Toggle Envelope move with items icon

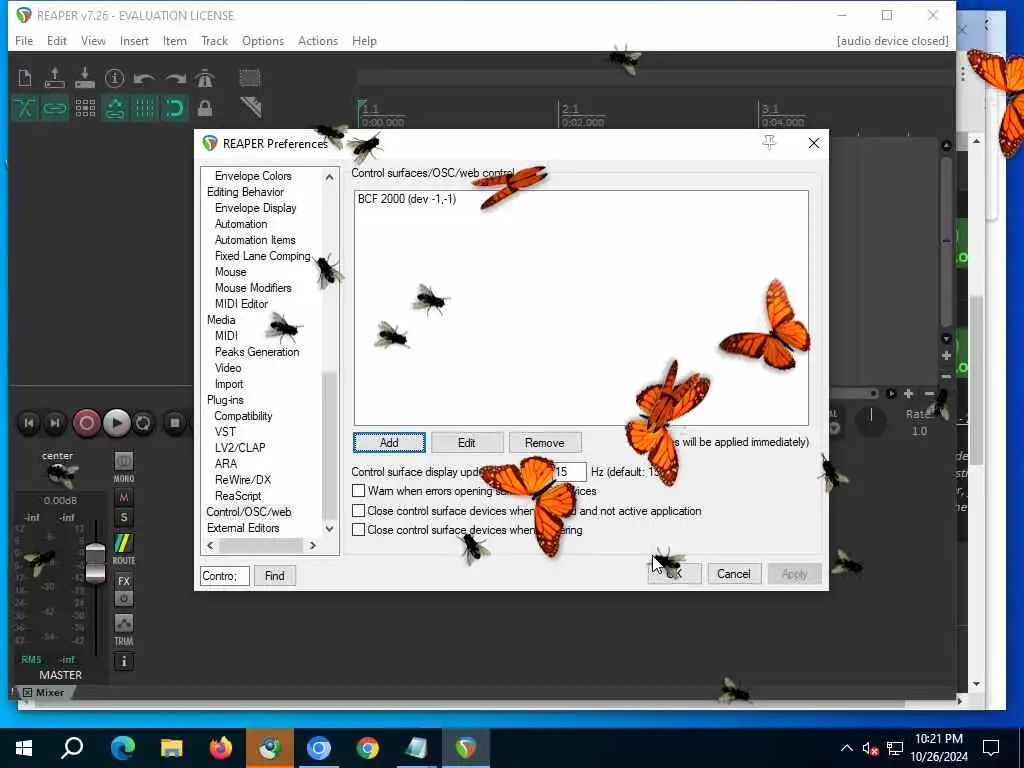[x=115, y=108]
